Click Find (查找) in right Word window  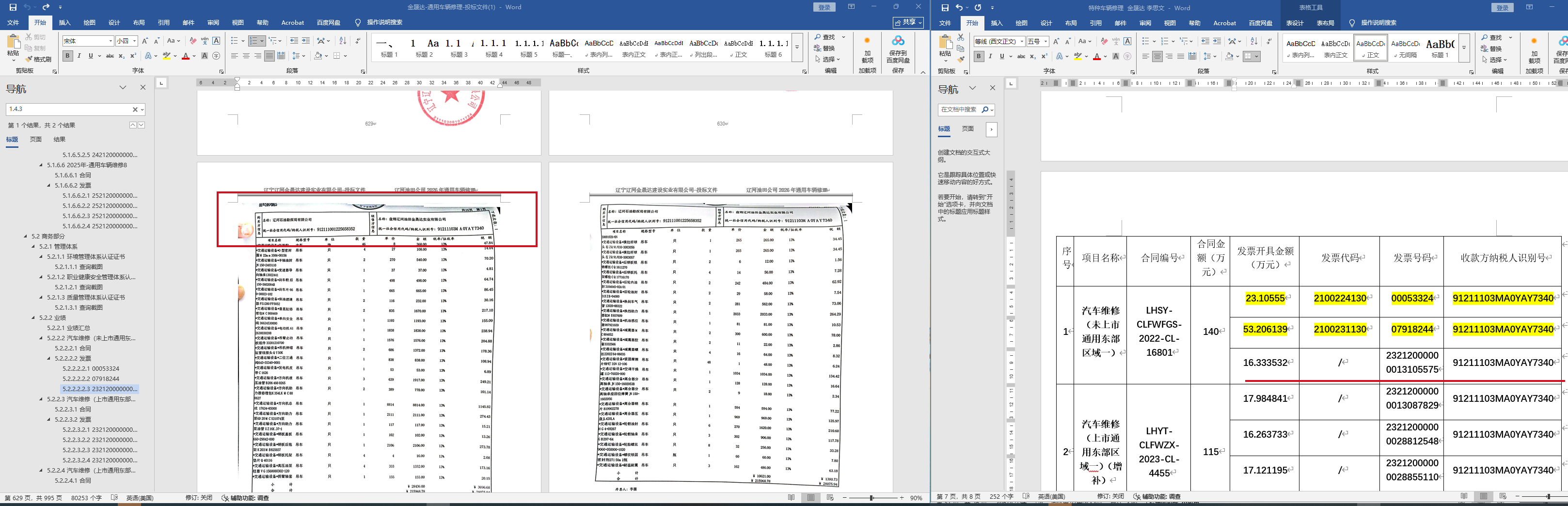point(1492,38)
